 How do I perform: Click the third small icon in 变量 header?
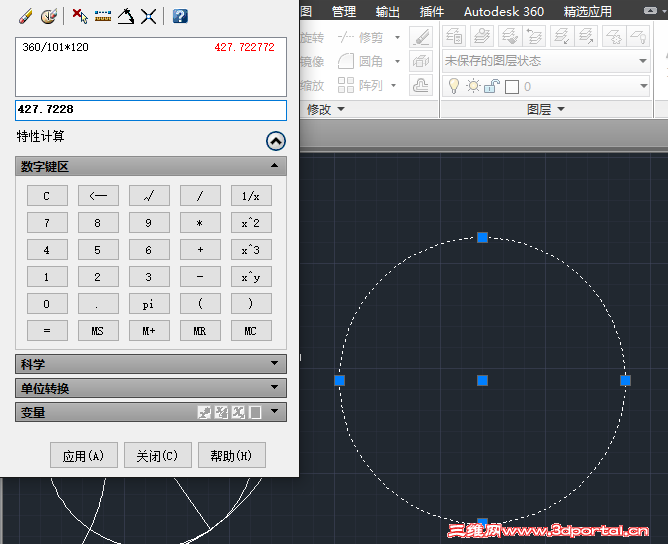pyautogui.click(x=239, y=412)
